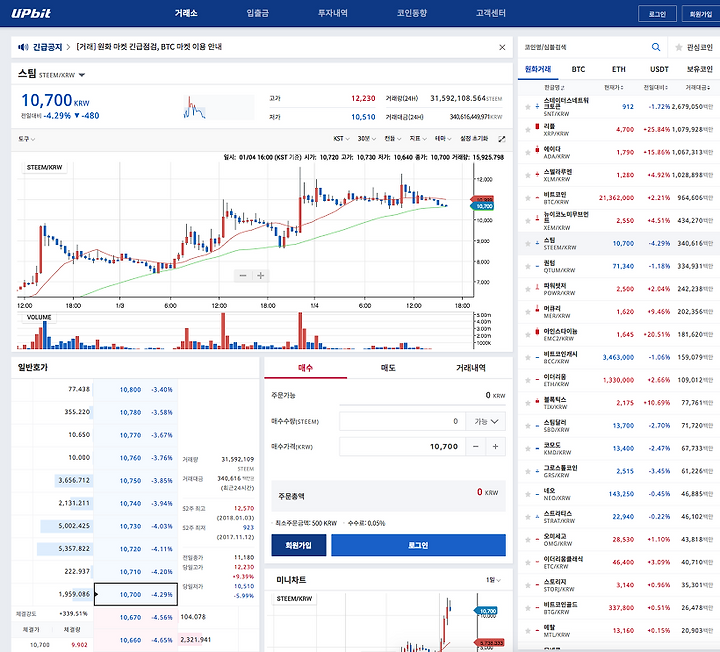Select the buy order tab
The height and width of the screenshot is (652, 720).
click(305, 368)
